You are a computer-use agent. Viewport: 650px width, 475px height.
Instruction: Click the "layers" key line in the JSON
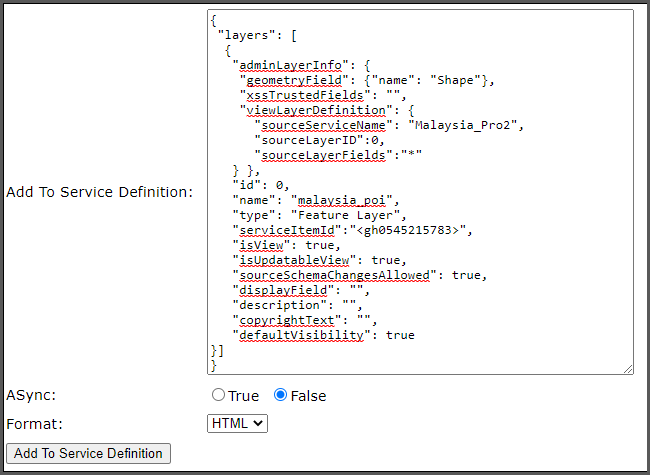tap(257, 35)
